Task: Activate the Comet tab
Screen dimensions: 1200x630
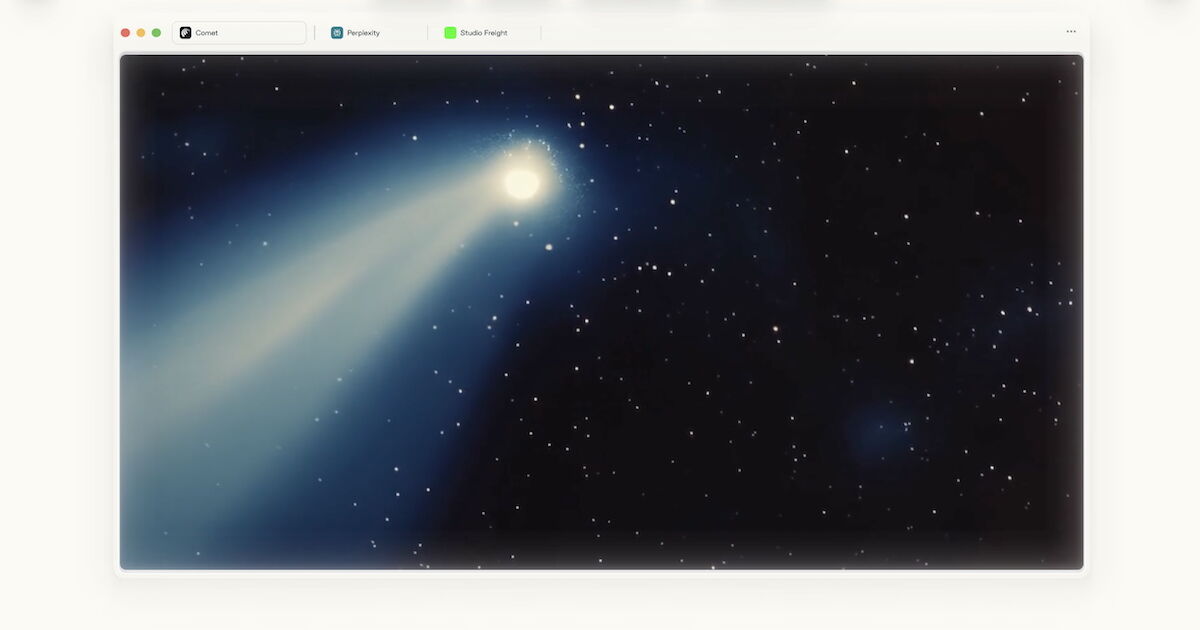Action: click(x=239, y=32)
